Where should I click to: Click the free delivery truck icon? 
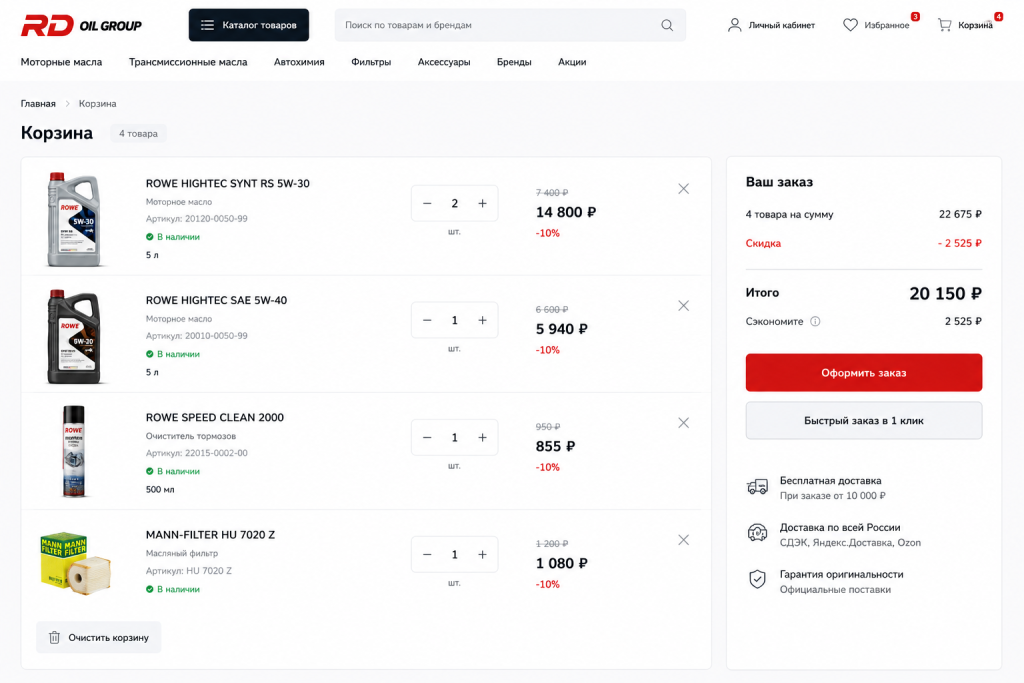(x=758, y=487)
